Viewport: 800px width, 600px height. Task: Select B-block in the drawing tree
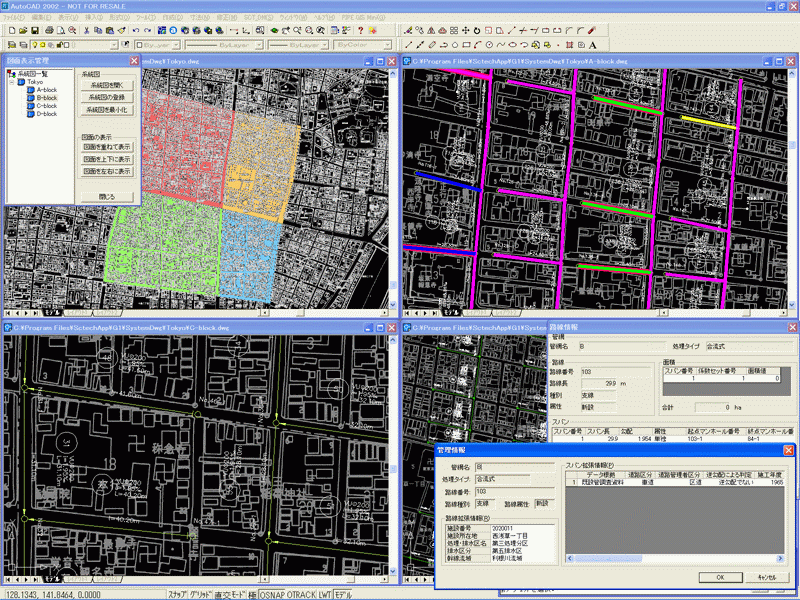point(47,96)
